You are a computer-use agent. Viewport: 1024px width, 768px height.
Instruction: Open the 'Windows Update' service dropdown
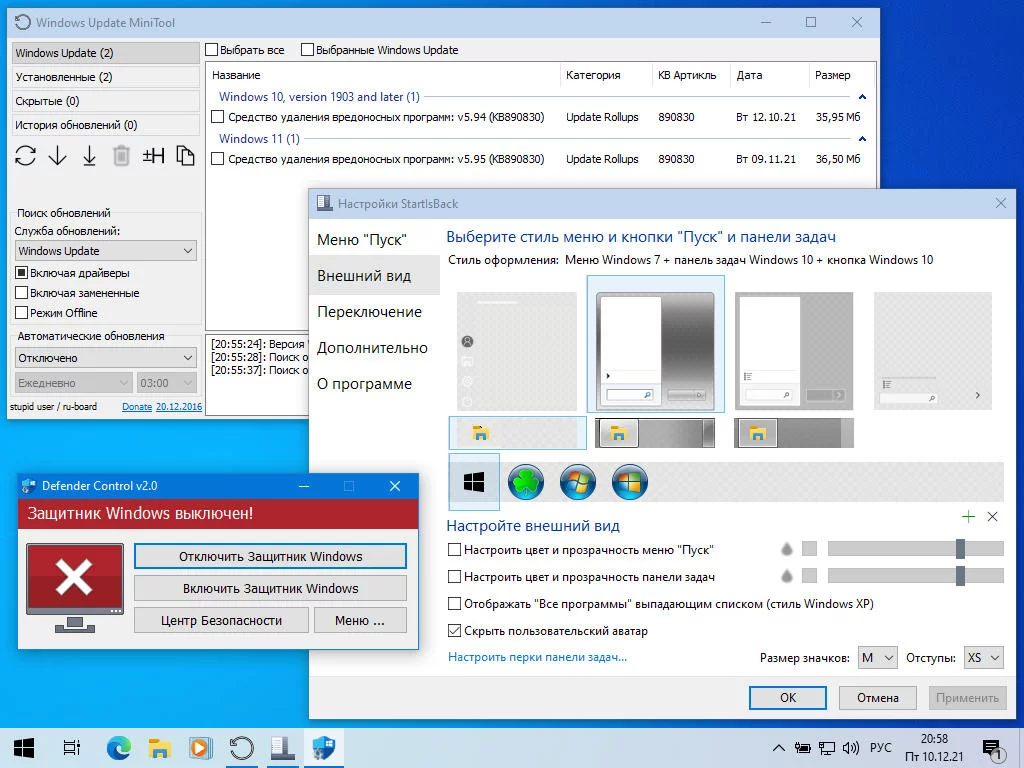(105, 251)
